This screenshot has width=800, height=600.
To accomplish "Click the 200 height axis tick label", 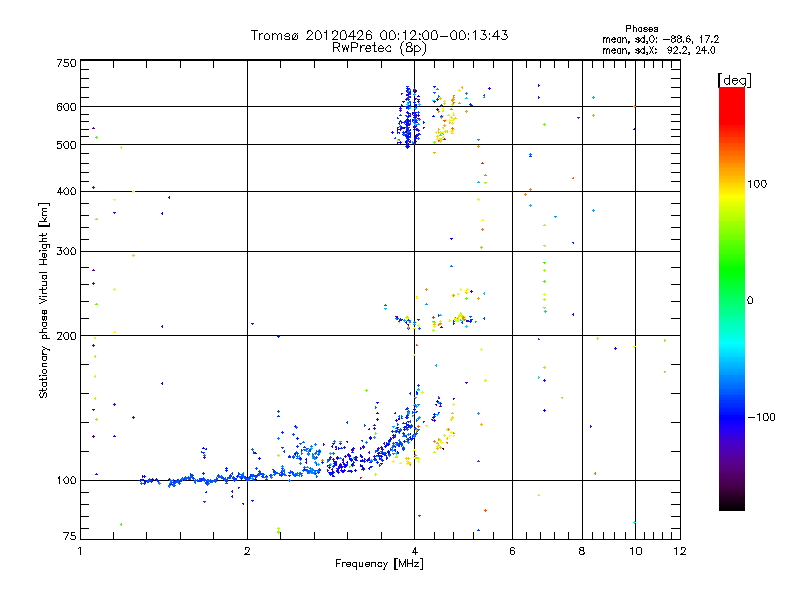I will pyautogui.click(x=66, y=336).
